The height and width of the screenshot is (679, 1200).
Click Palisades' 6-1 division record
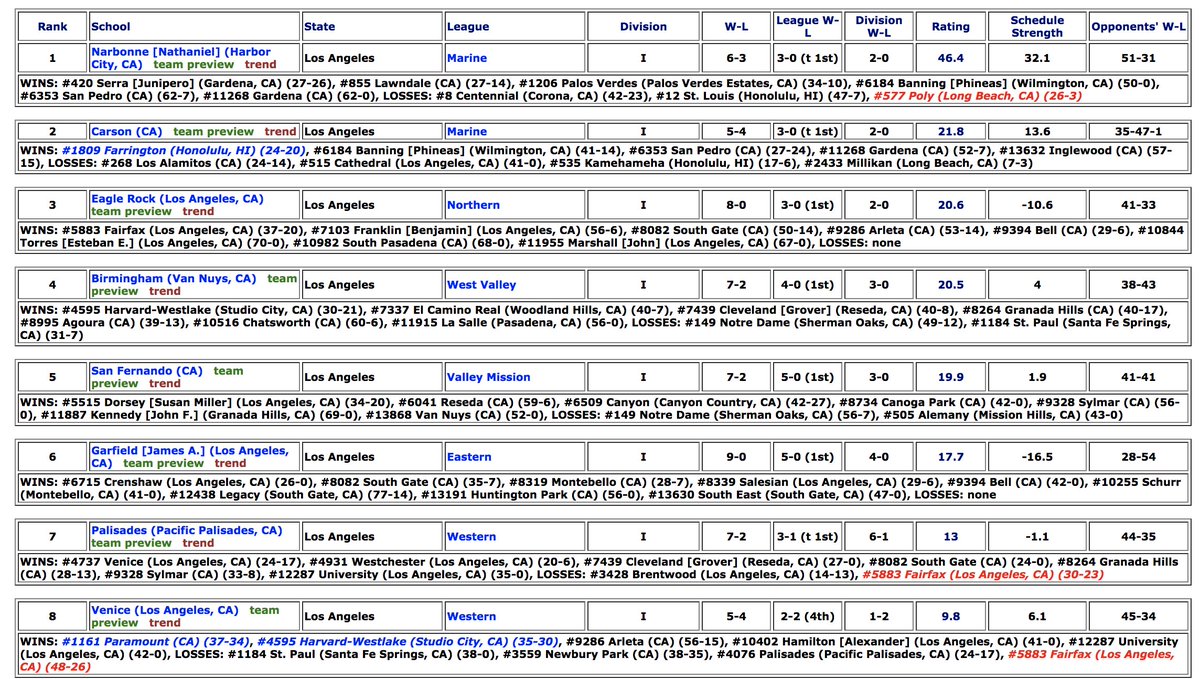878,537
